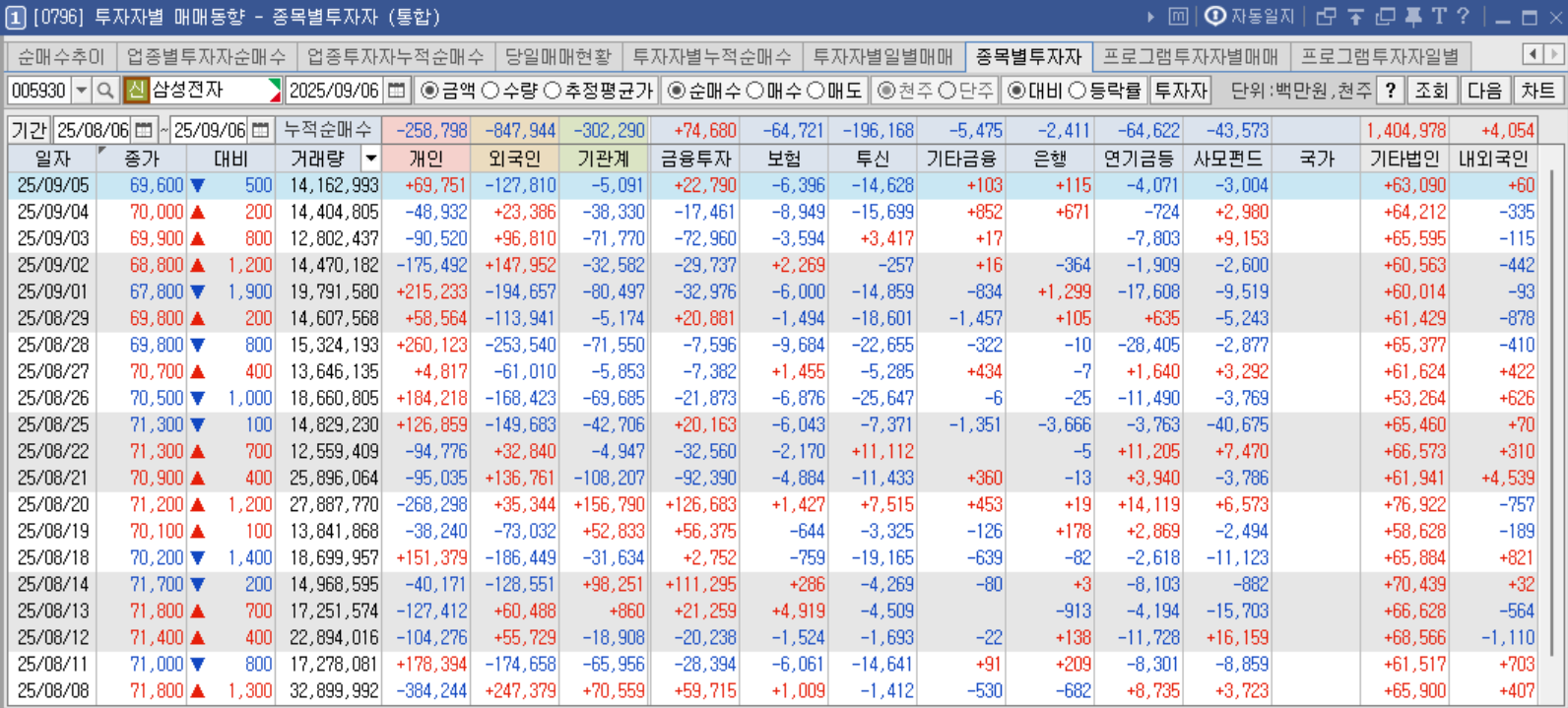Click the 투자자 button

(x=1180, y=91)
